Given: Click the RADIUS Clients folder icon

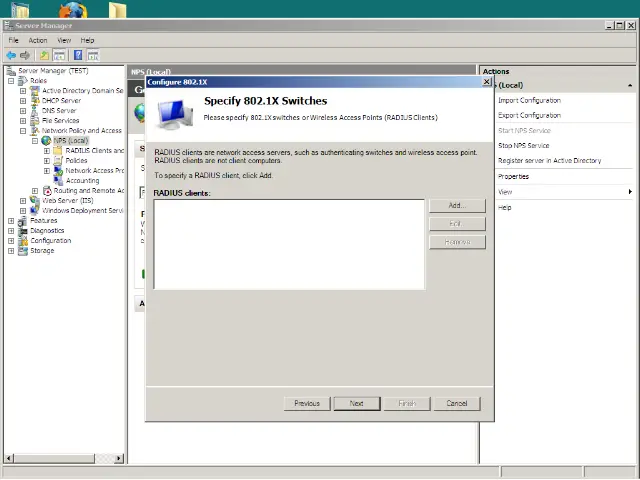Looking at the screenshot, I should 58,151.
